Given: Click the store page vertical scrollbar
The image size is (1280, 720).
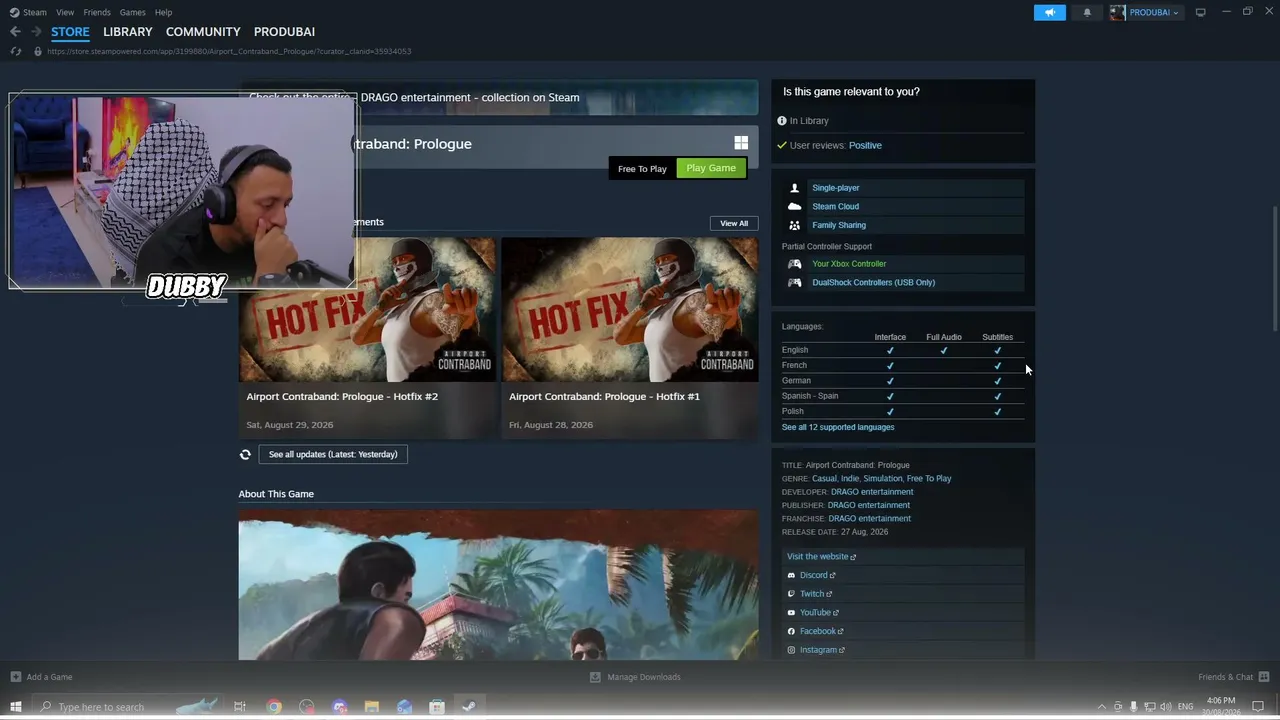Looking at the screenshot, I should point(1274,268).
